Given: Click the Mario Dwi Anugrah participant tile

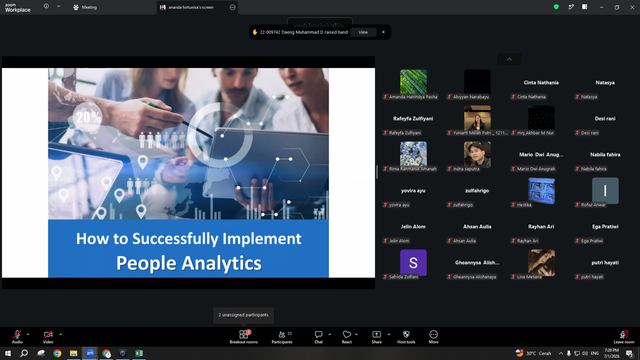Looking at the screenshot, I should [x=541, y=156].
